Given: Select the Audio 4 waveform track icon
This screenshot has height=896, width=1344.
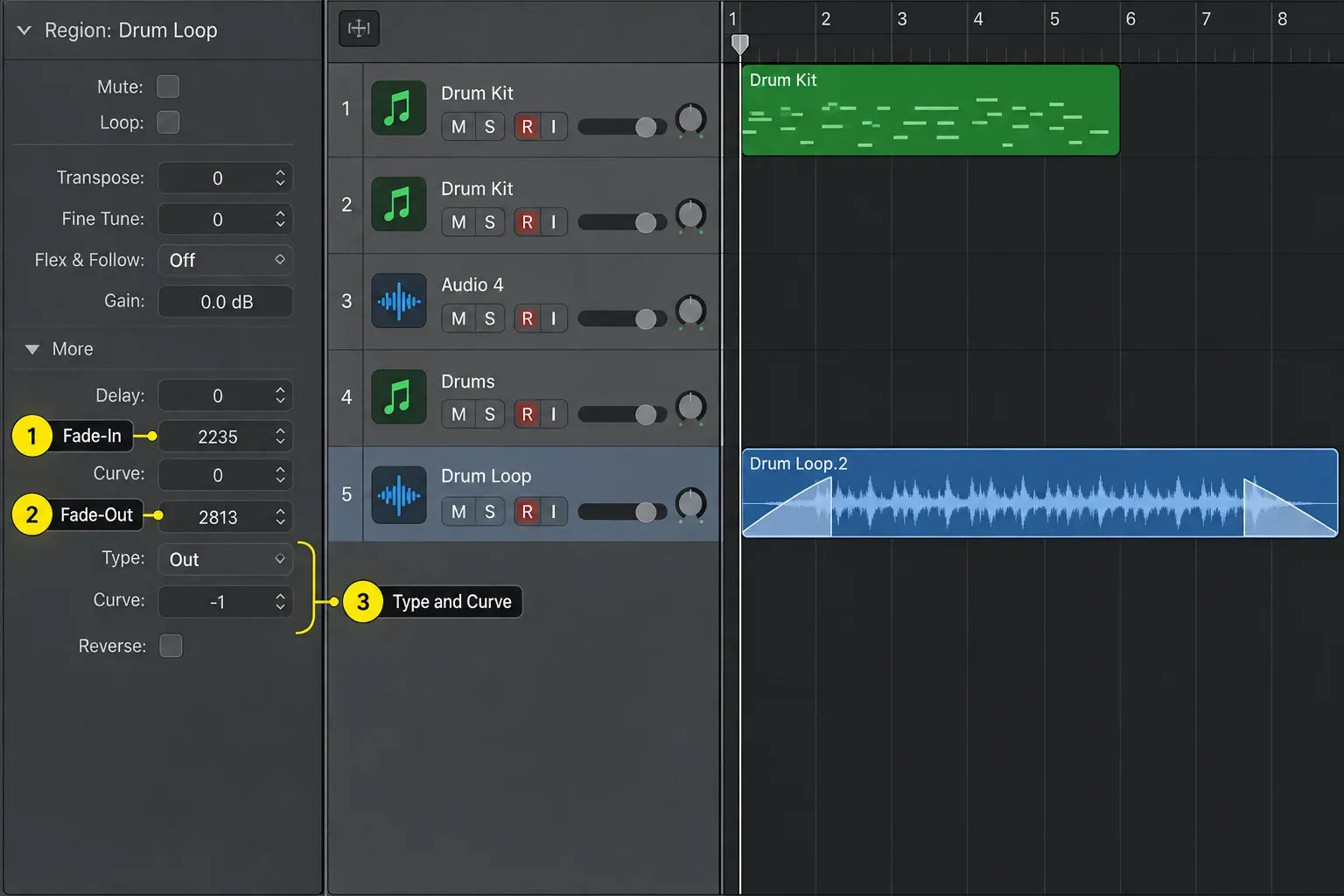Looking at the screenshot, I should [x=399, y=301].
